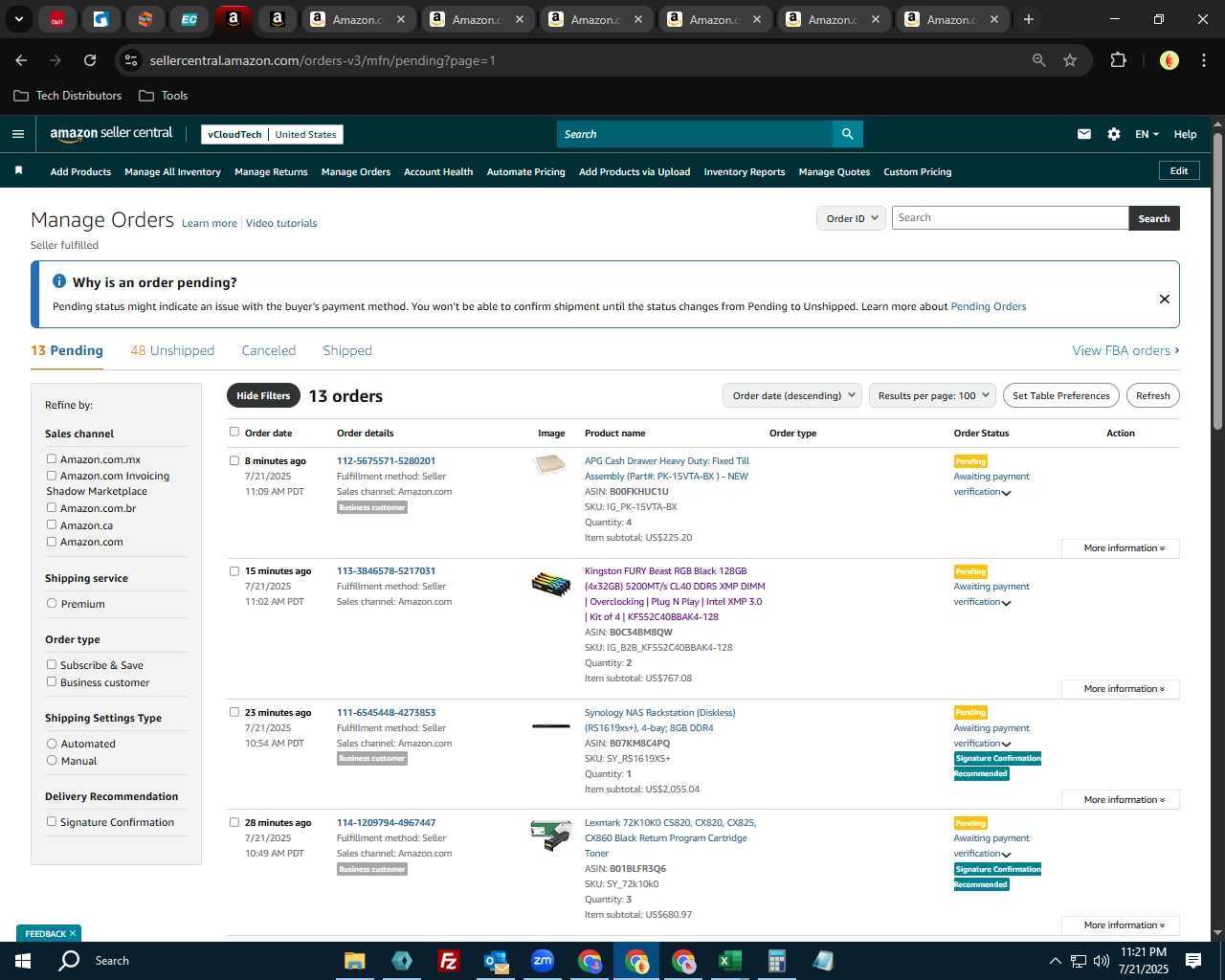This screenshot has height=980, width=1225.
Task: Check the Amazon.com sales channel filter
Action: [52, 541]
